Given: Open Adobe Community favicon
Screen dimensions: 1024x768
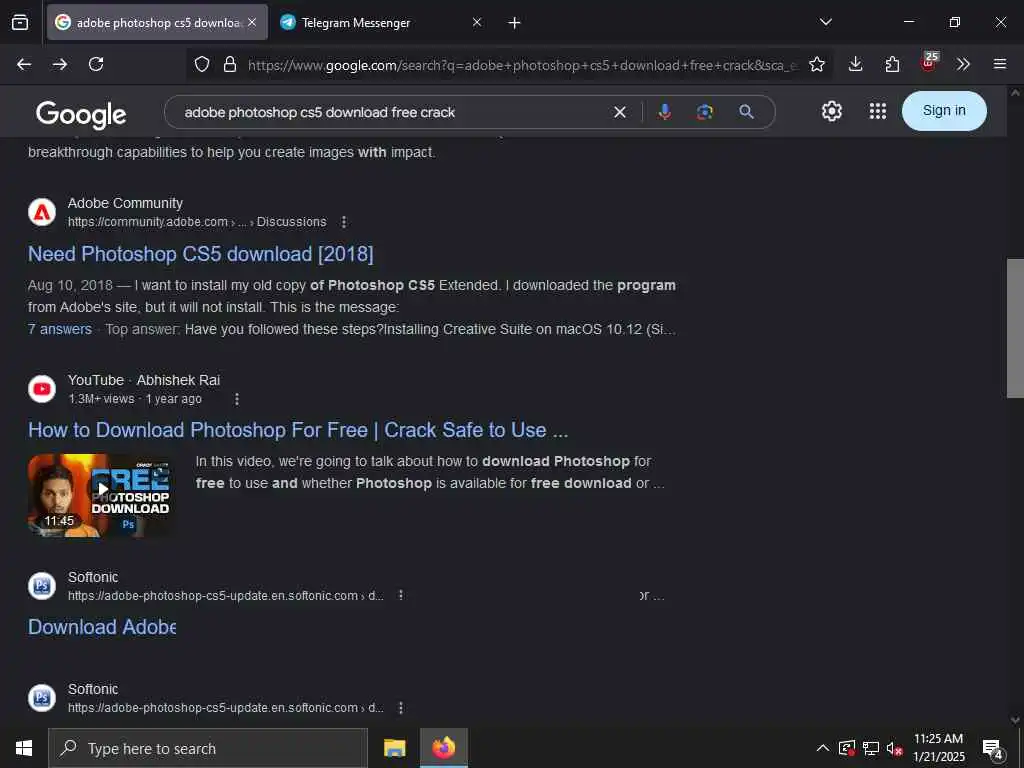Looking at the screenshot, I should pyautogui.click(x=42, y=212).
